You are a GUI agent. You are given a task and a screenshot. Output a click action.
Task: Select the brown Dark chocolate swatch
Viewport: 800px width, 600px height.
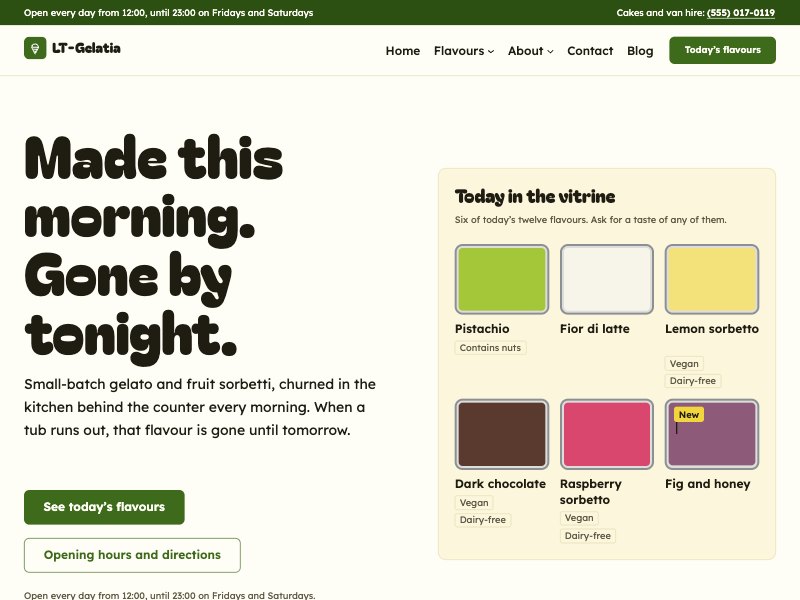[502, 434]
